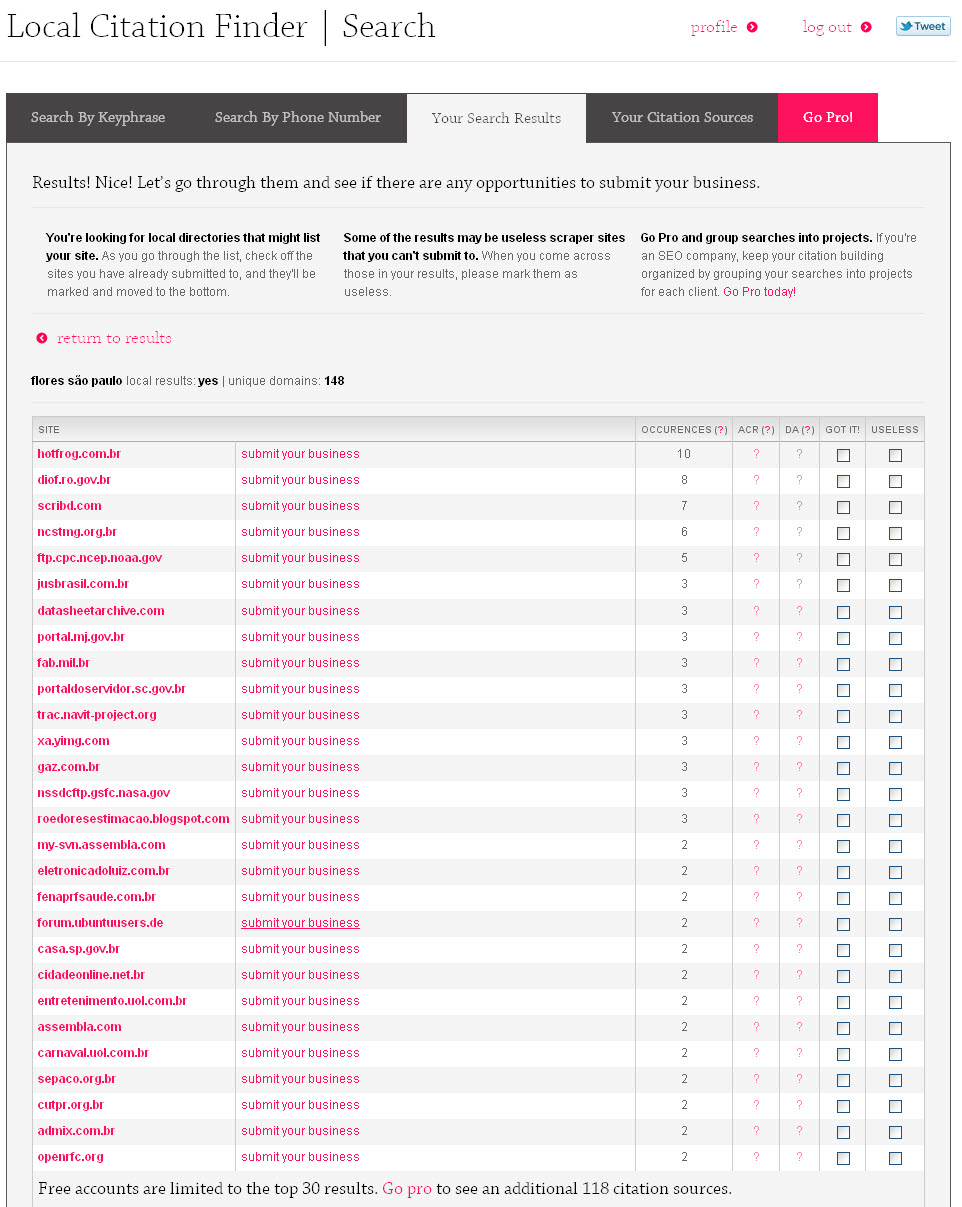Viewport: 962px width, 1207px height.
Task: Open sepaco.org.br site link
Action: tap(76, 1079)
